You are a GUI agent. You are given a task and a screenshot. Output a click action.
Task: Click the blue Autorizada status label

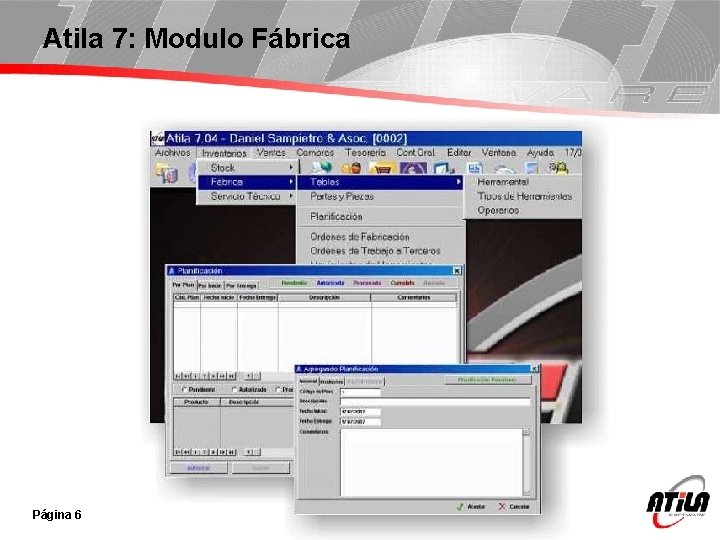click(331, 283)
